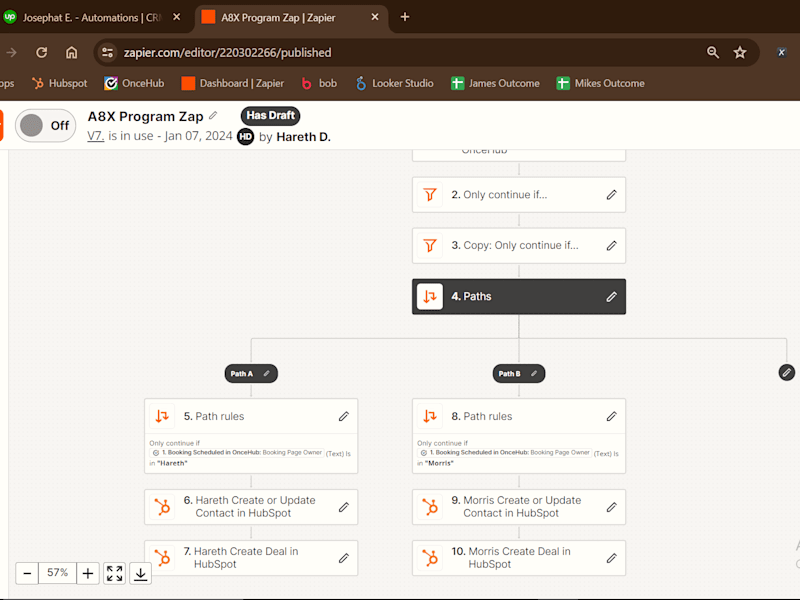Edit the A8X Program Zap name pencil
The width and height of the screenshot is (800, 600).
[213, 116]
